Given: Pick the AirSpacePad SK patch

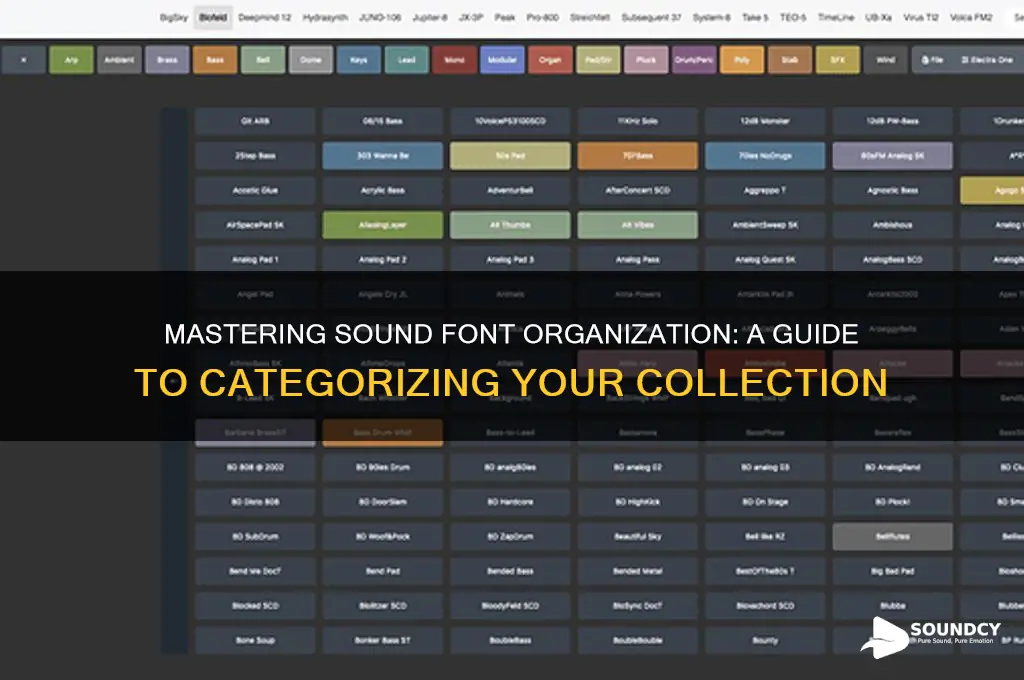Looking at the screenshot, I should pyautogui.click(x=255, y=225).
